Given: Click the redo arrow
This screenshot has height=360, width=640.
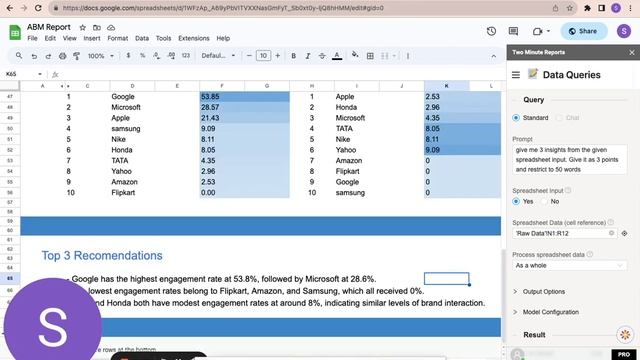Looking at the screenshot, I should tap(48, 56).
